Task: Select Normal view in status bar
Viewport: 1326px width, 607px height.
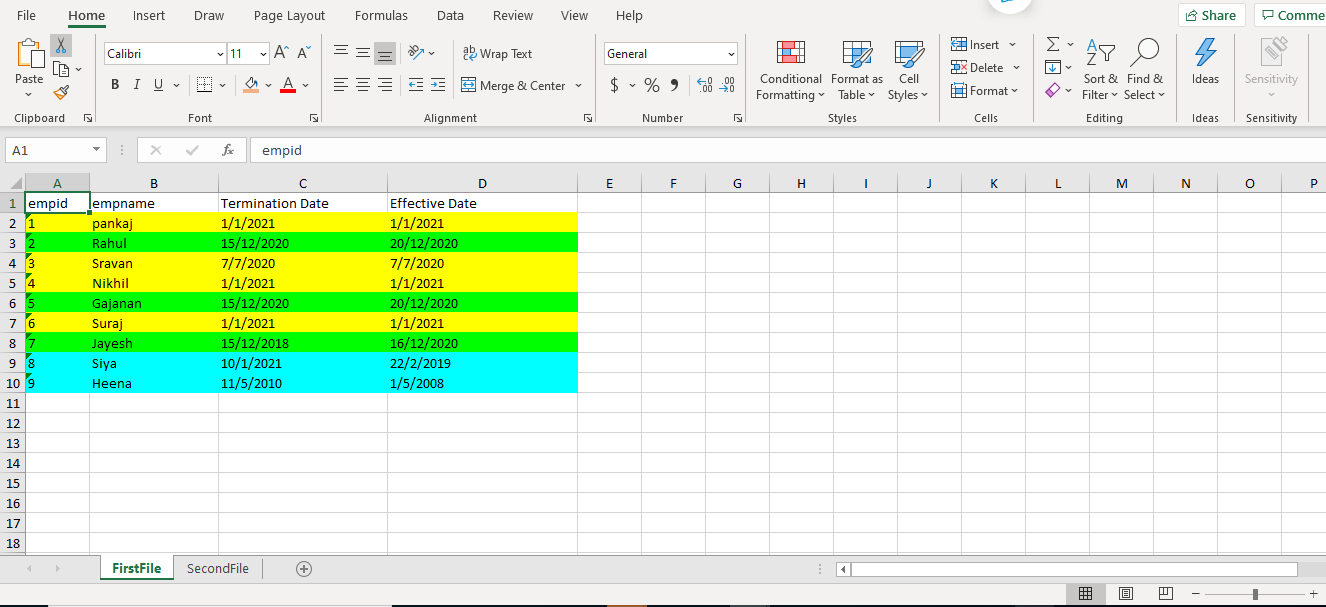Action: [x=1086, y=594]
